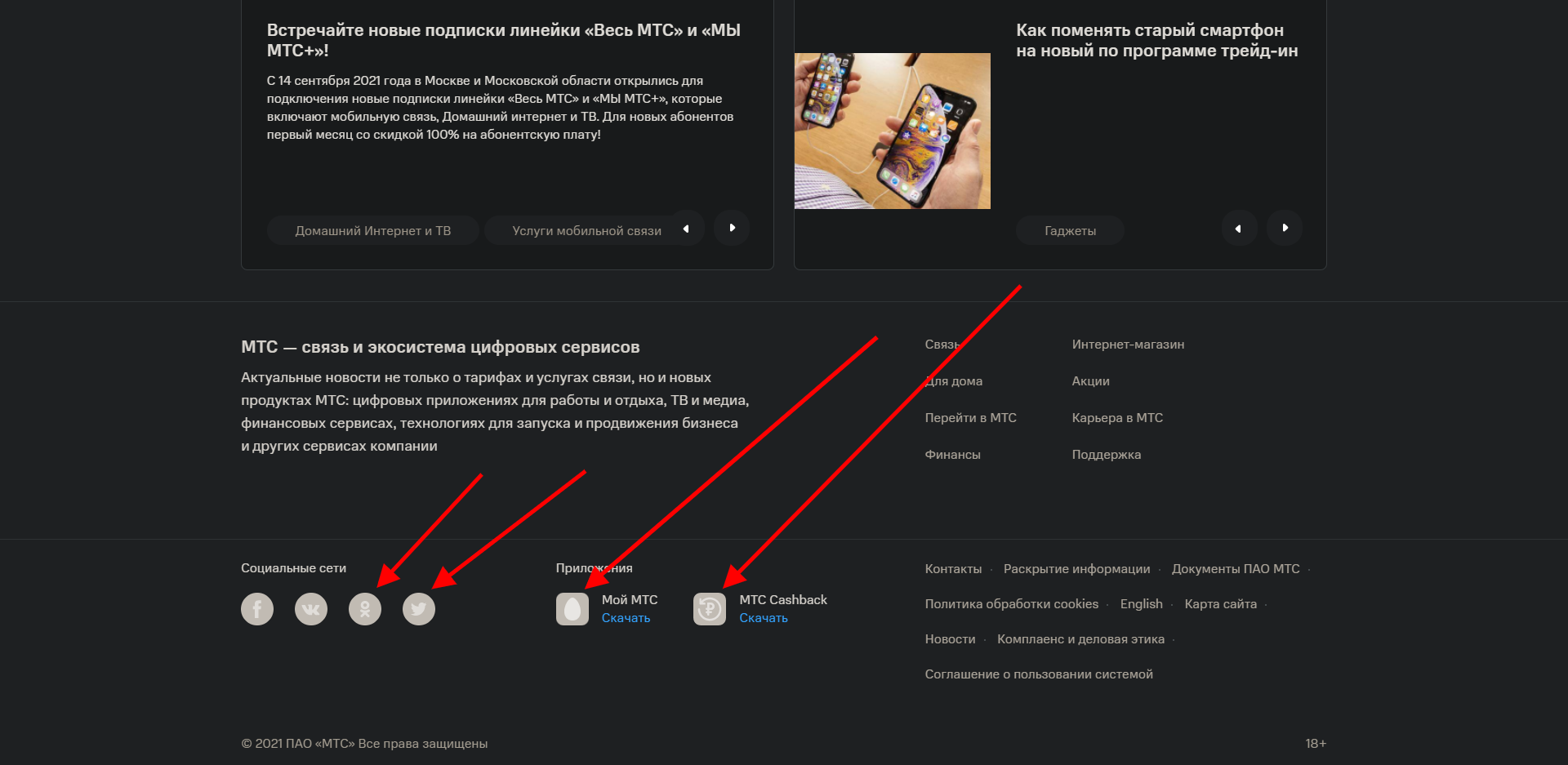Step back in subscriptions carousel left arrow
The height and width of the screenshot is (765, 1568).
[x=686, y=228]
